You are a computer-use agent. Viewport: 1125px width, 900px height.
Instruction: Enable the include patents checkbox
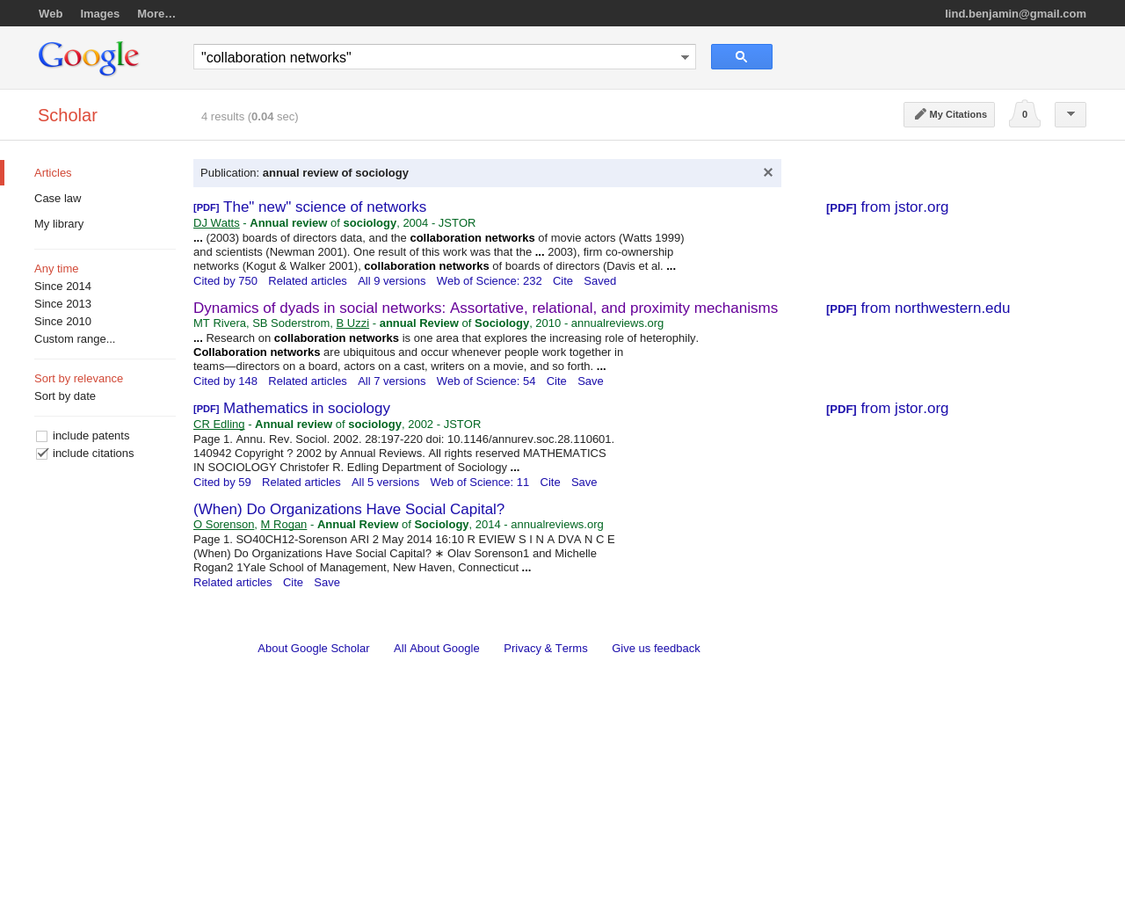click(42, 436)
